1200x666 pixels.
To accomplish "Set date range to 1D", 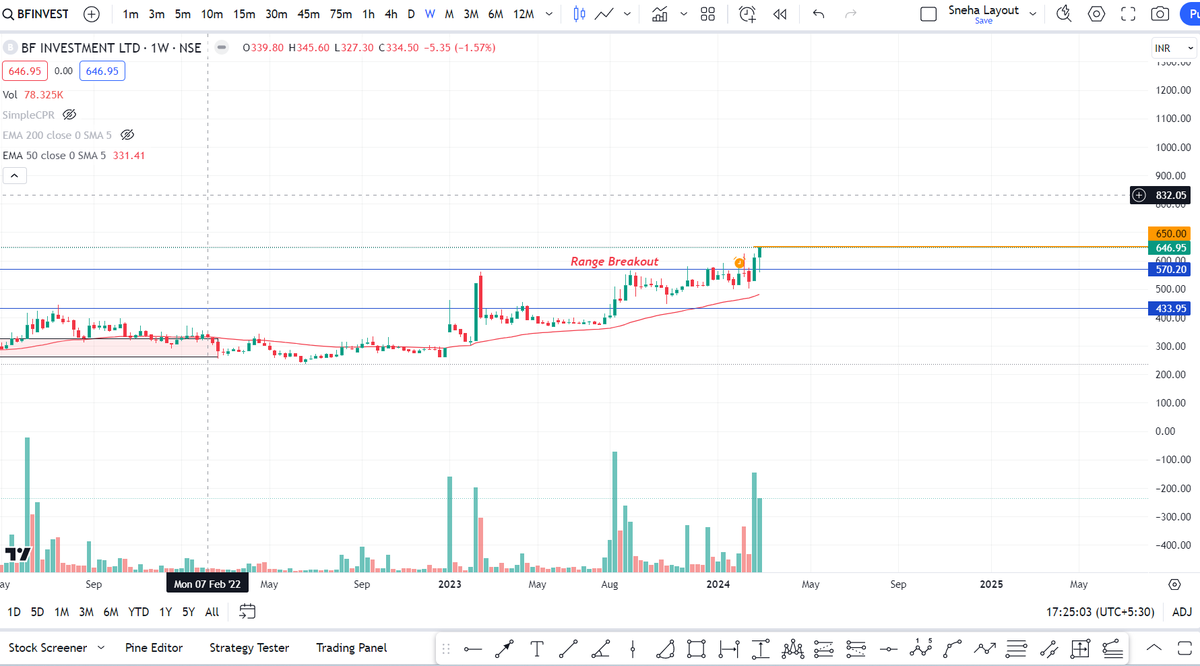I will [14, 611].
